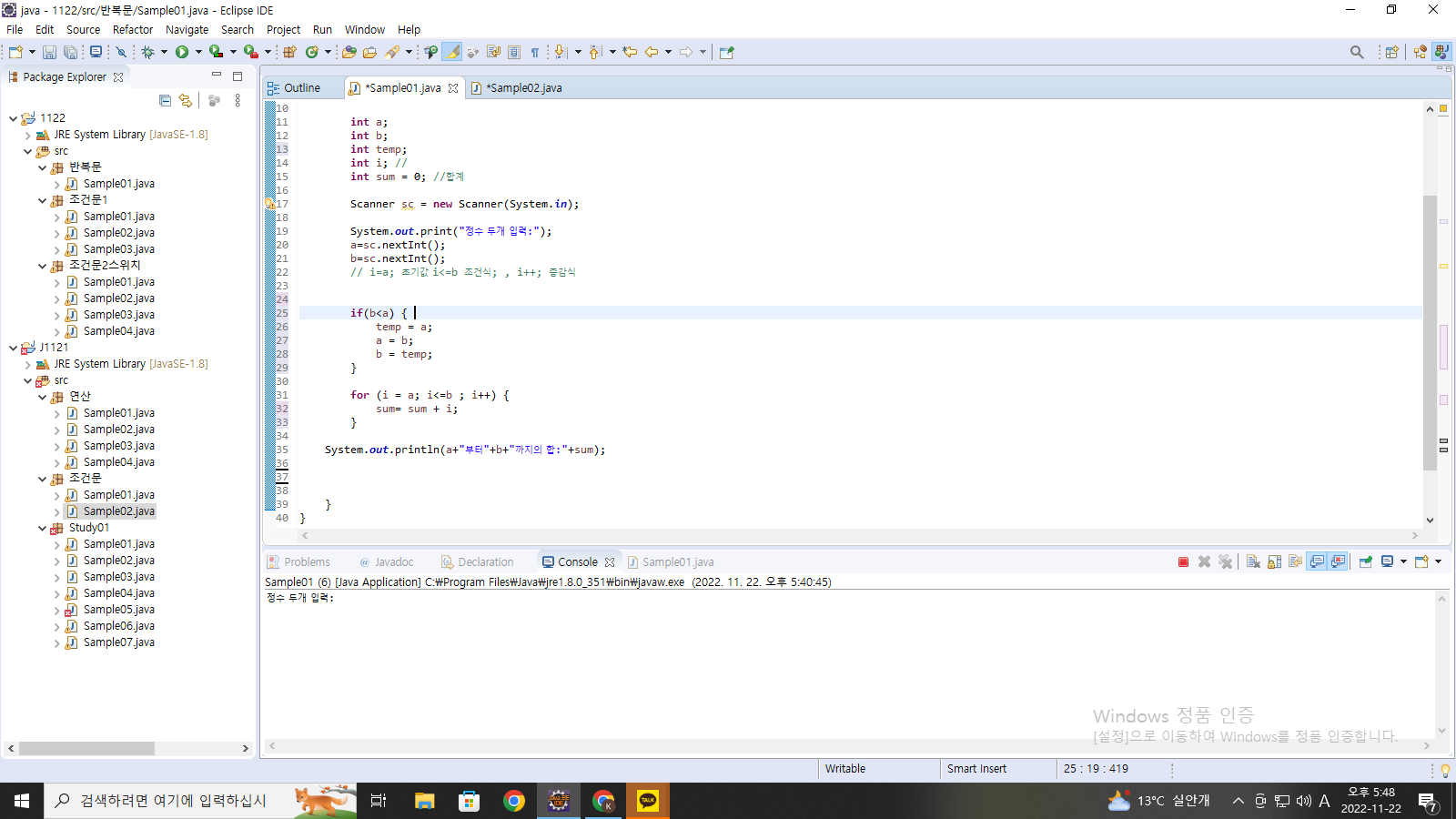Viewport: 1456px width, 819px height.
Task: Click the Windows Start button
Action: [22, 801]
